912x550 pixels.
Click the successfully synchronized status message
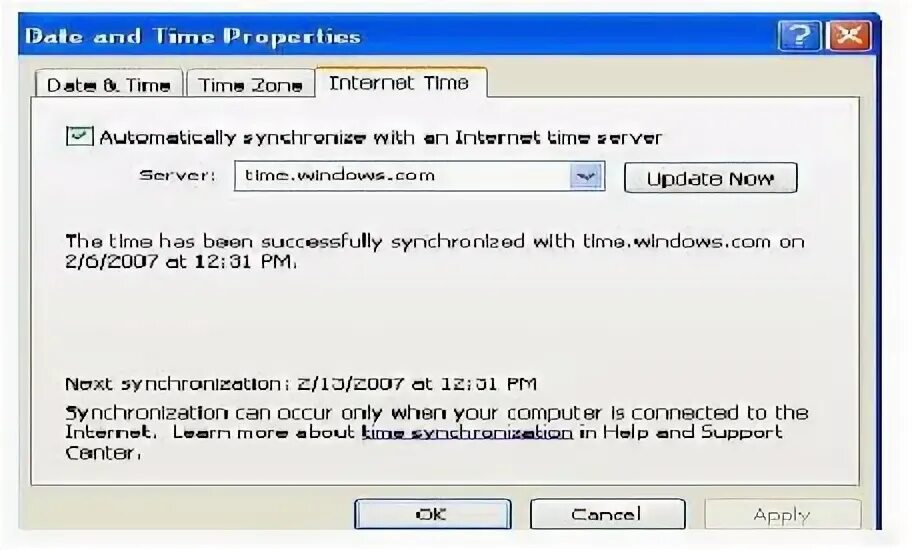[434, 251]
